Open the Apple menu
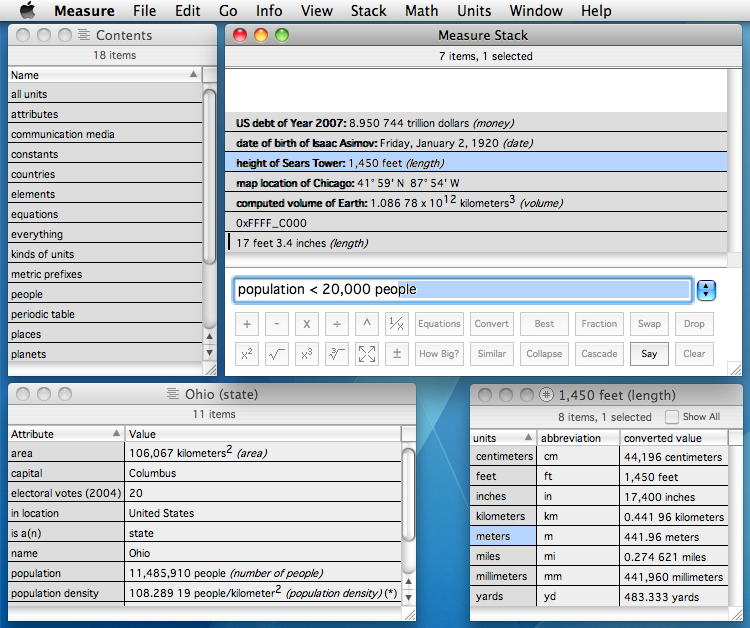The image size is (750, 628). (28, 10)
